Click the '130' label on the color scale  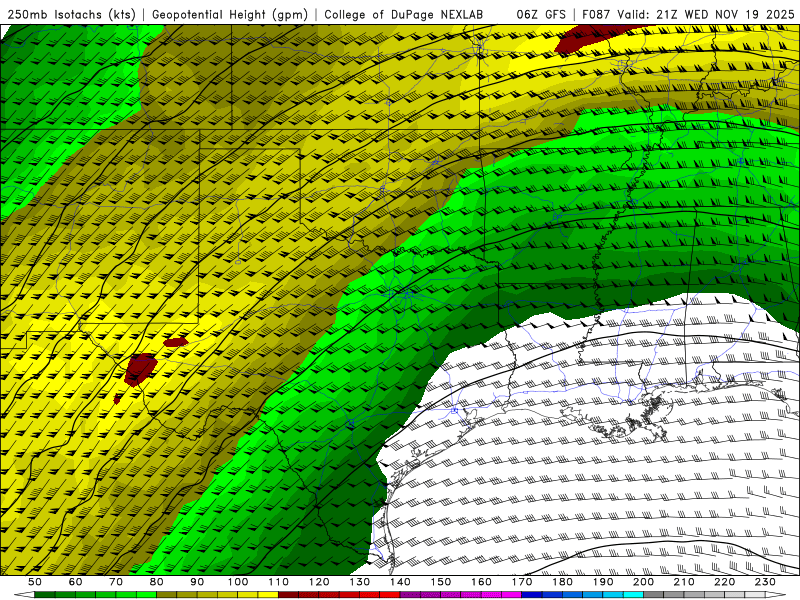tap(360, 582)
